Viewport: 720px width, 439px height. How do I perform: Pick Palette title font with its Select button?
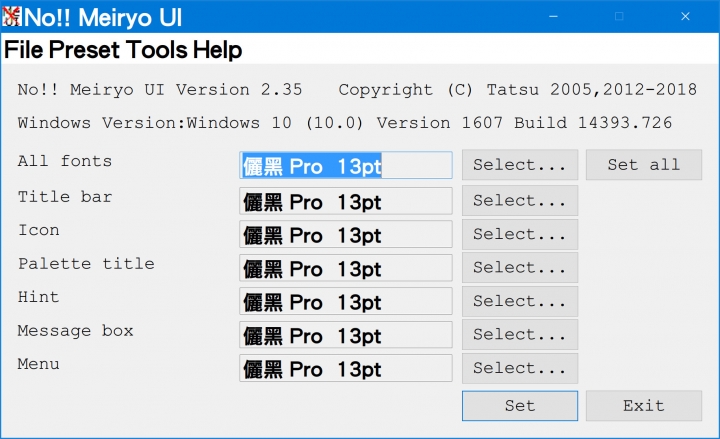click(520, 268)
